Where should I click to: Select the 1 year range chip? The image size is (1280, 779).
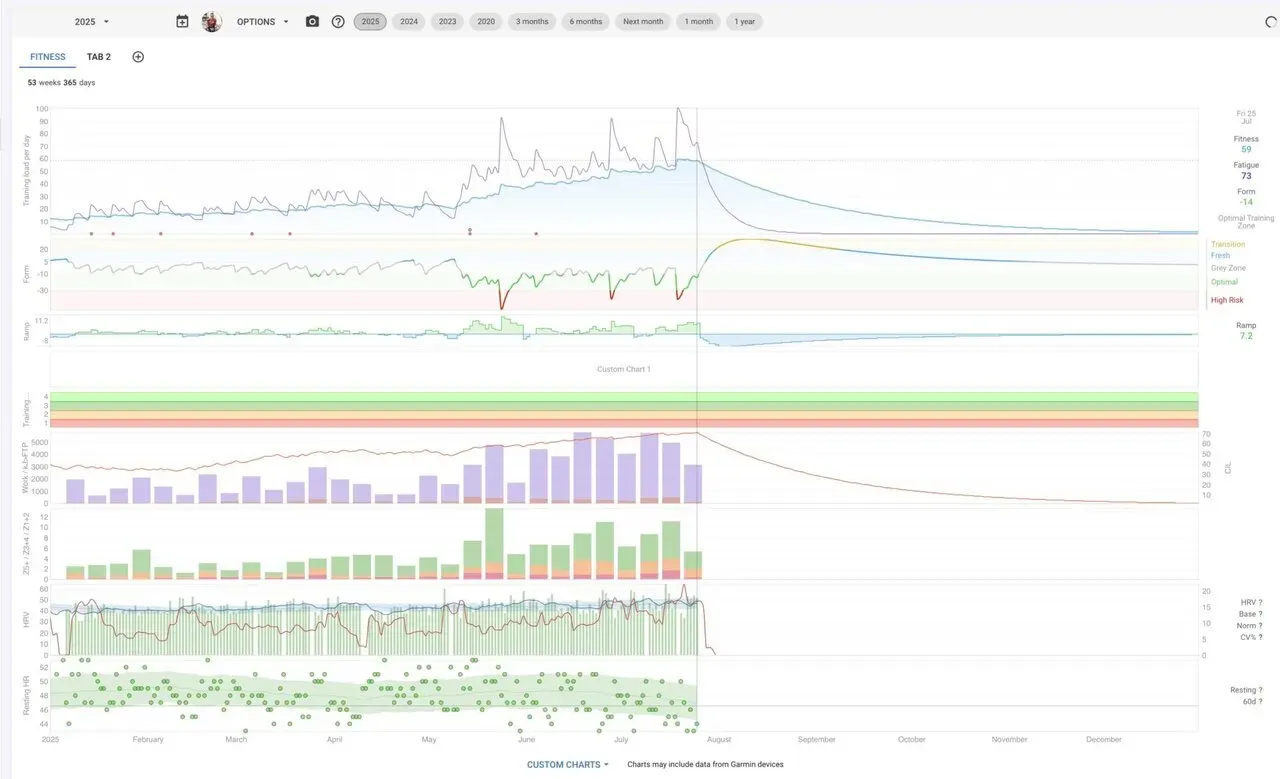pyautogui.click(x=744, y=21)
